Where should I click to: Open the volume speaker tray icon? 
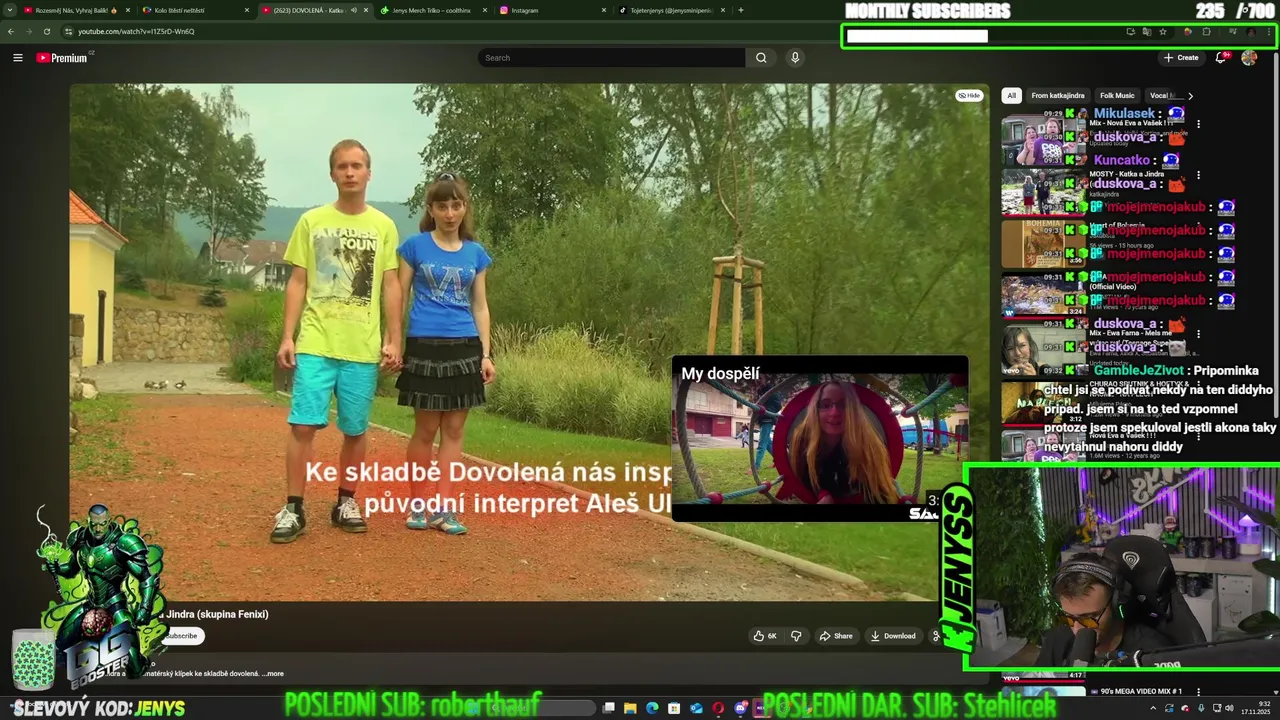(x=1230, y=708)
